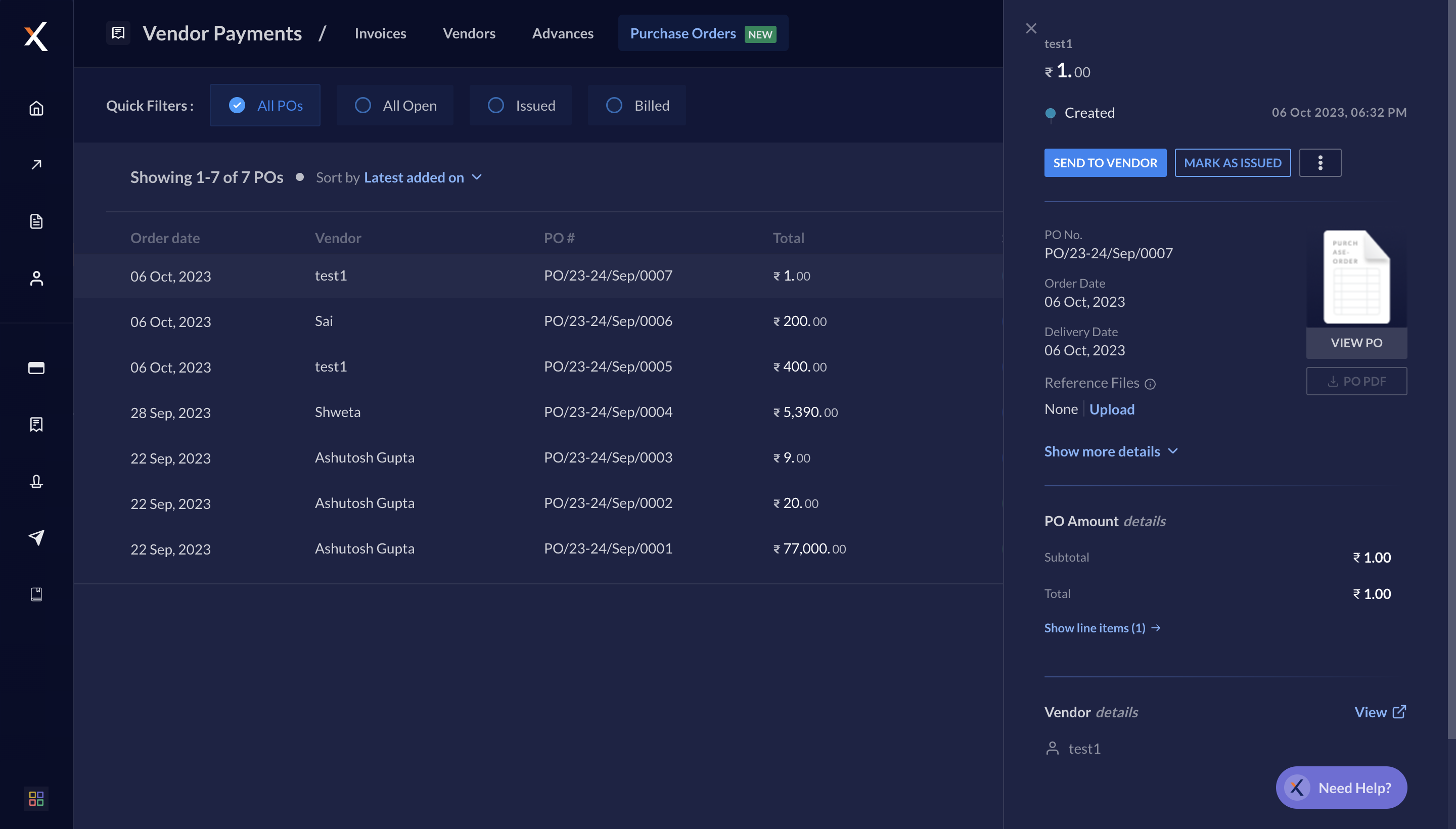The image size is (1456, 829).
Task: Click the Total column header
Action: pos(788,238)
